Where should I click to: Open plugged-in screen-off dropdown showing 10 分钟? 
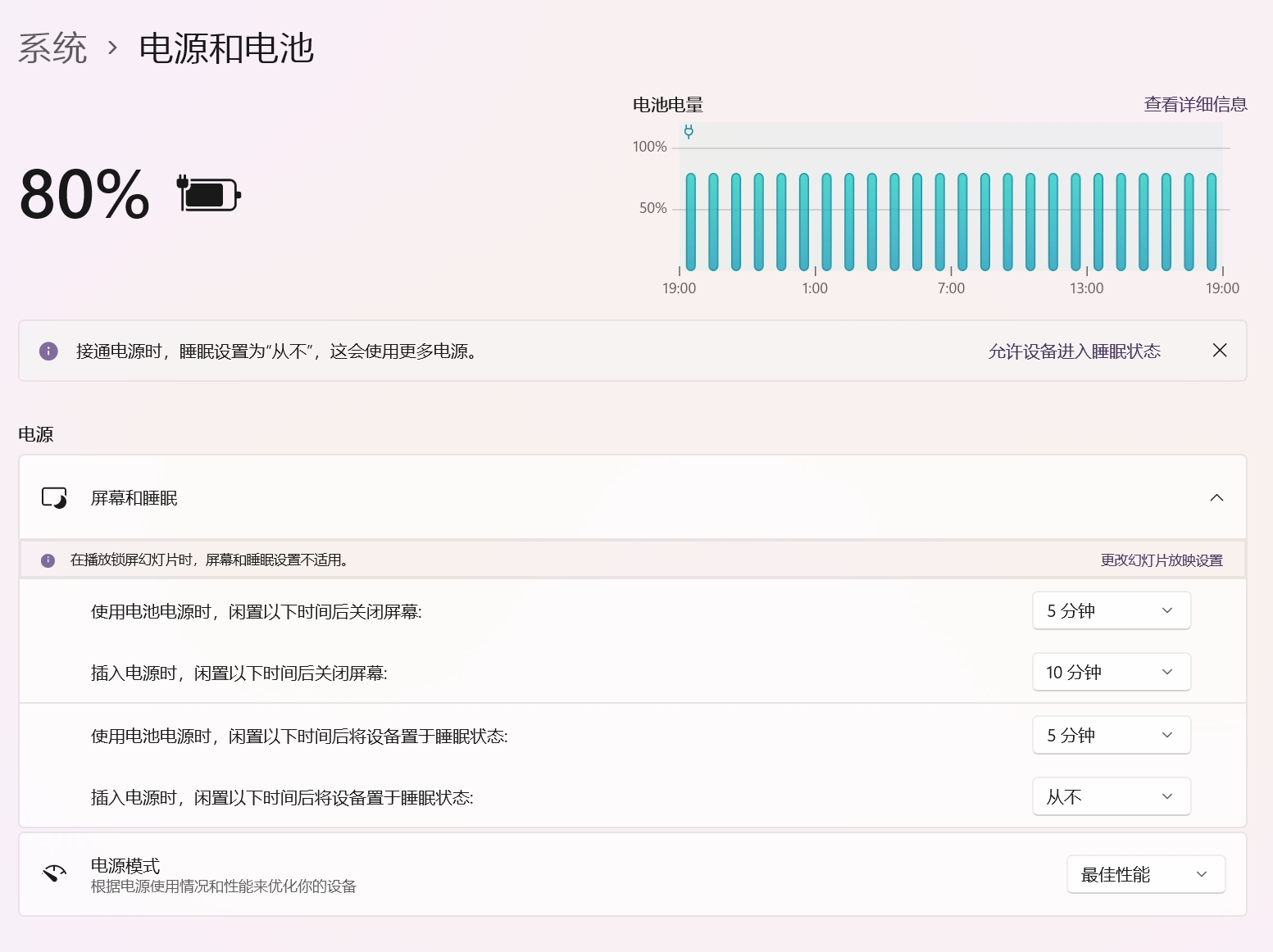(x=1111, y=672)
